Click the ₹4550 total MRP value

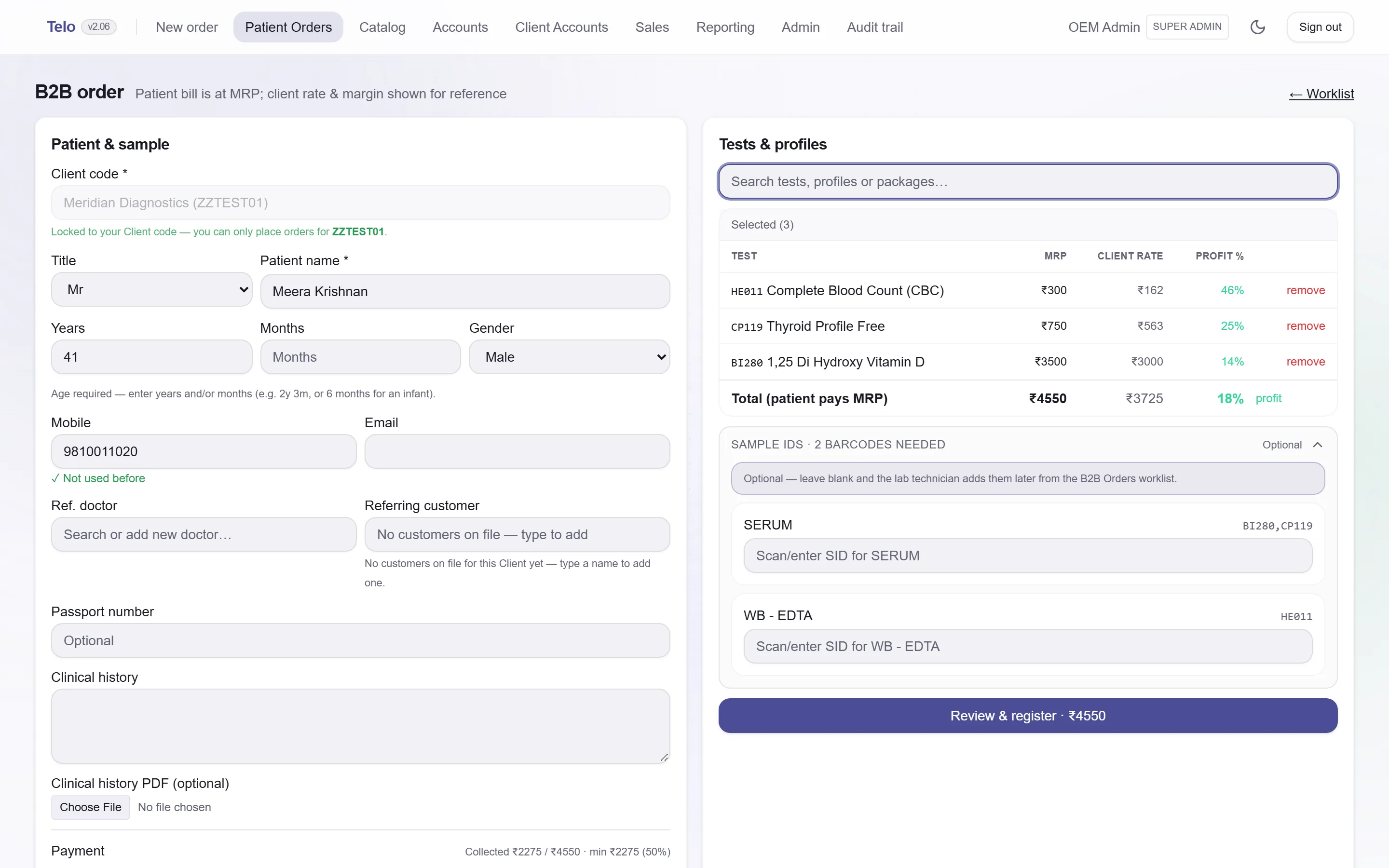(x=1048, y=398)
